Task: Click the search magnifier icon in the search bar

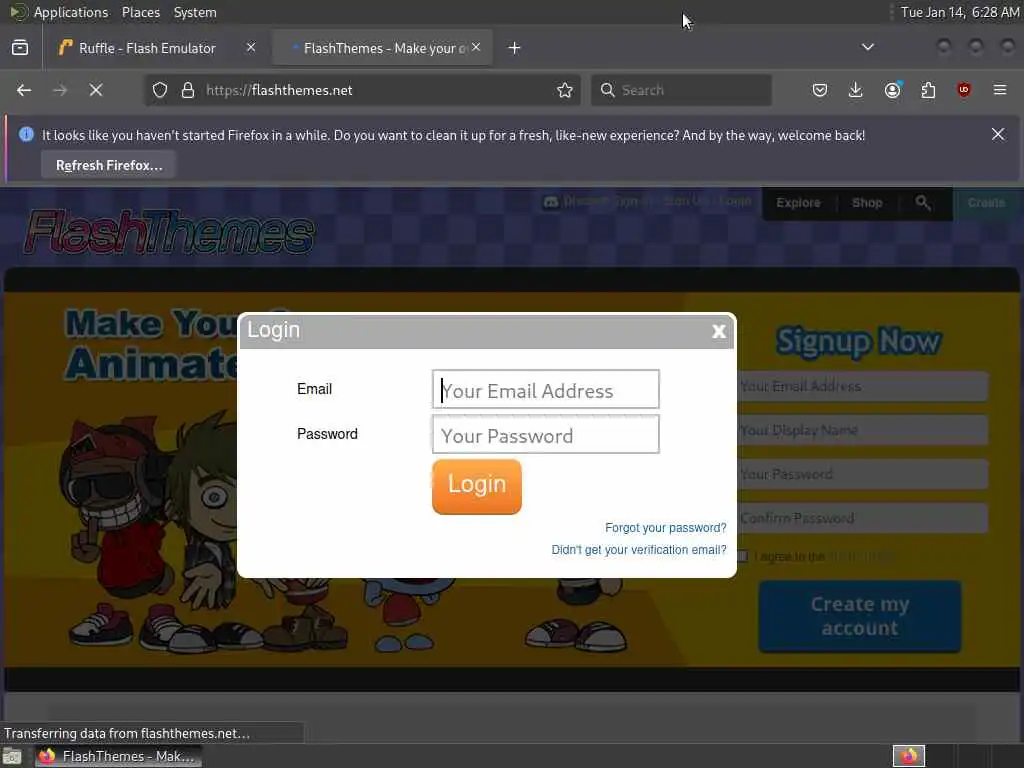Action: (x=607, y=90)
